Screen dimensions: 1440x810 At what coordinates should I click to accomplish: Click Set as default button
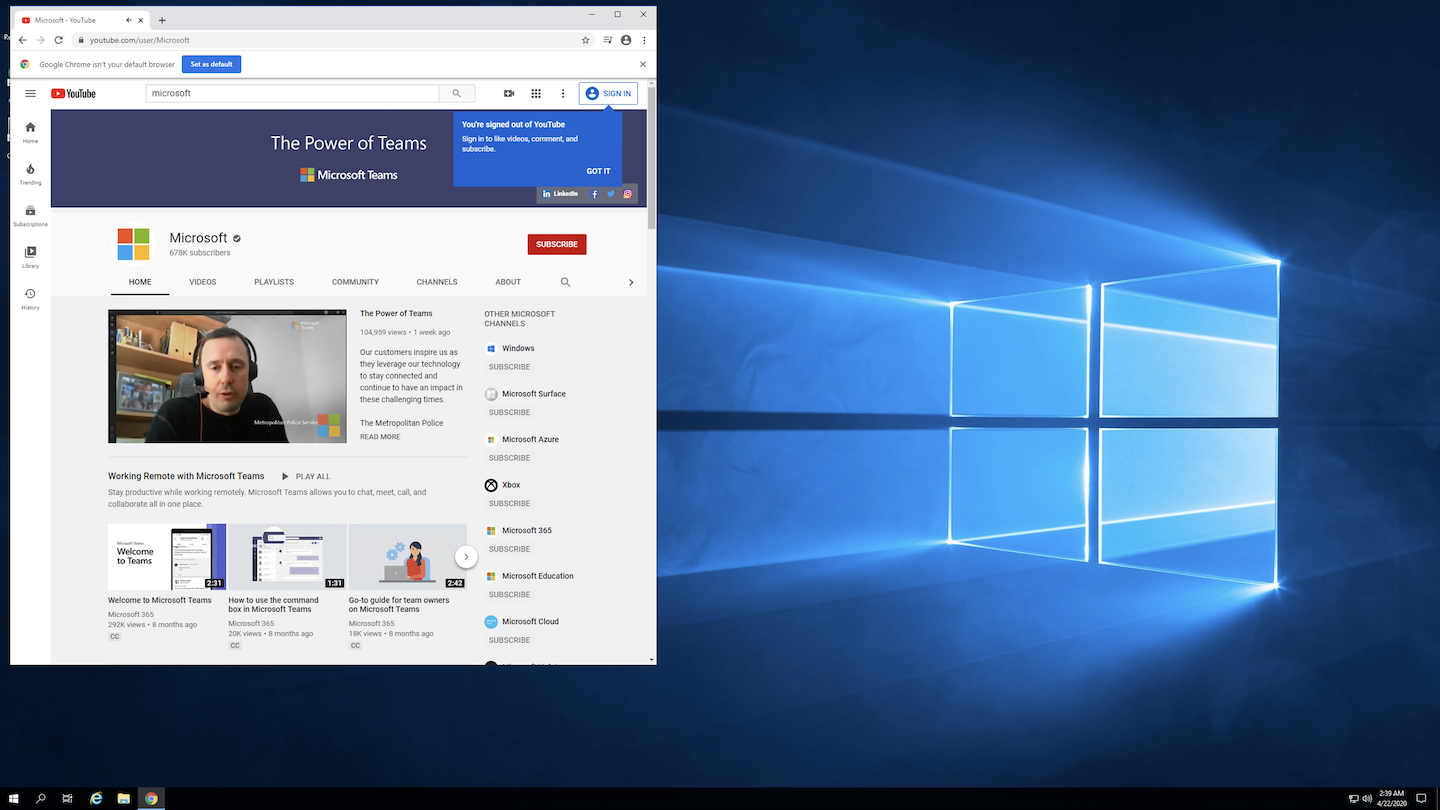coord(211,64)
